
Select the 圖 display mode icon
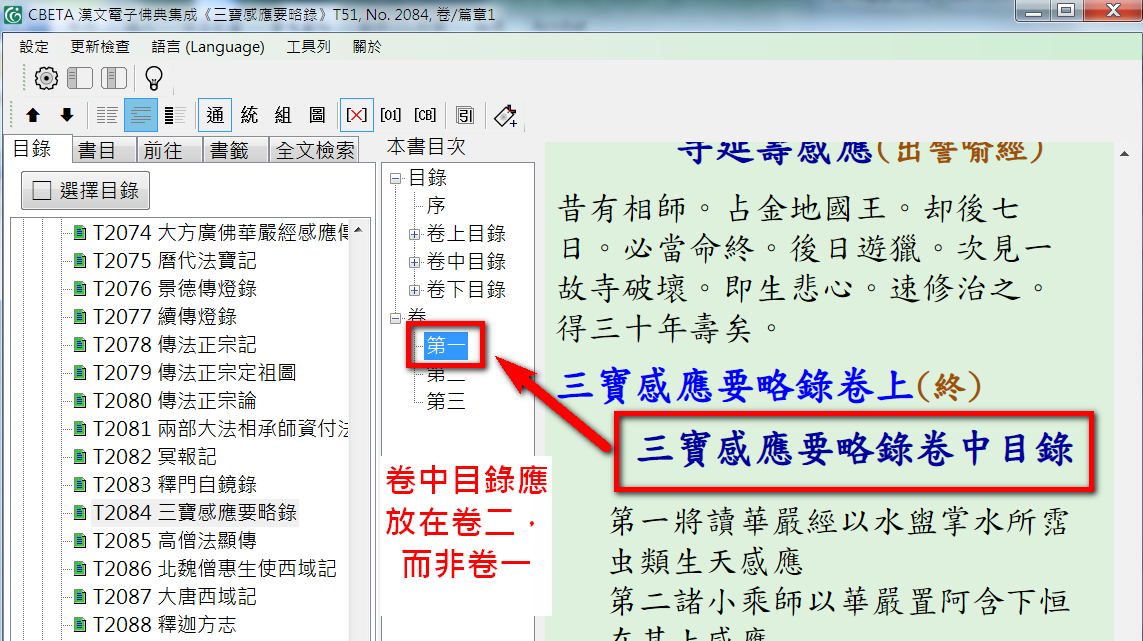click(x=316, y=115)
